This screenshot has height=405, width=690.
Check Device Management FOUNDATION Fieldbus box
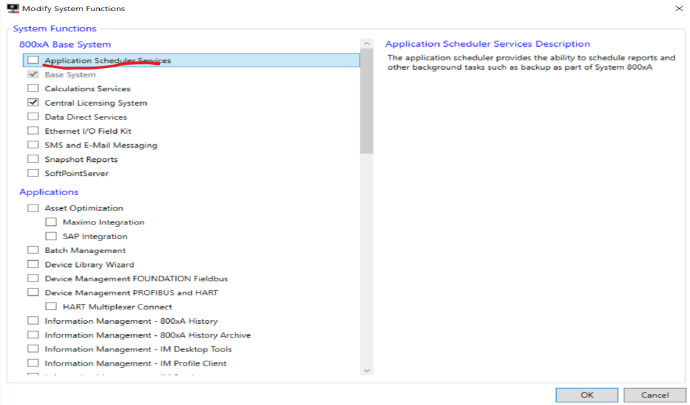pyautogui.click(x=33, y=278)
